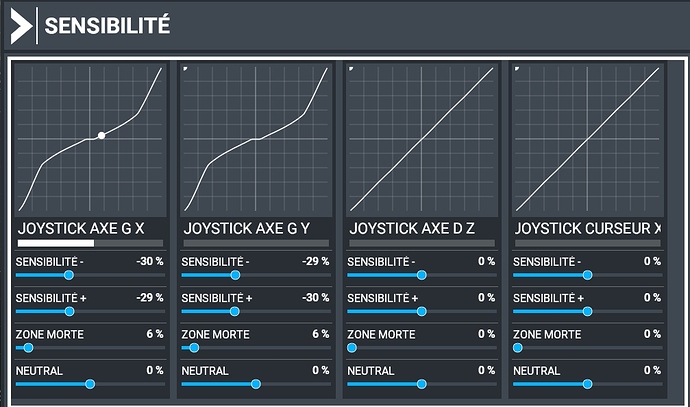Screen dimensions: 690x407
Task: Click the Joystick Axe G X input level bar
Action: 90,243
